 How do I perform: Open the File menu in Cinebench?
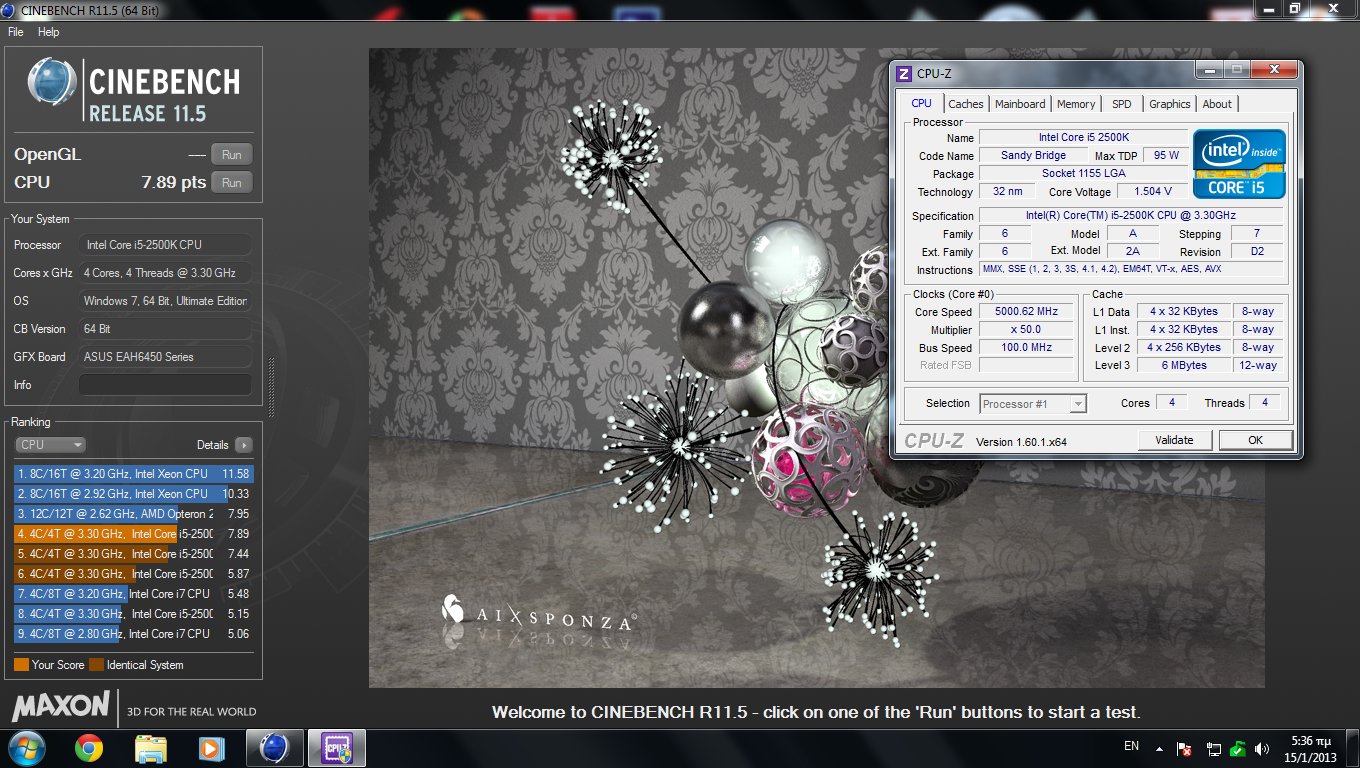click(15, 32)
